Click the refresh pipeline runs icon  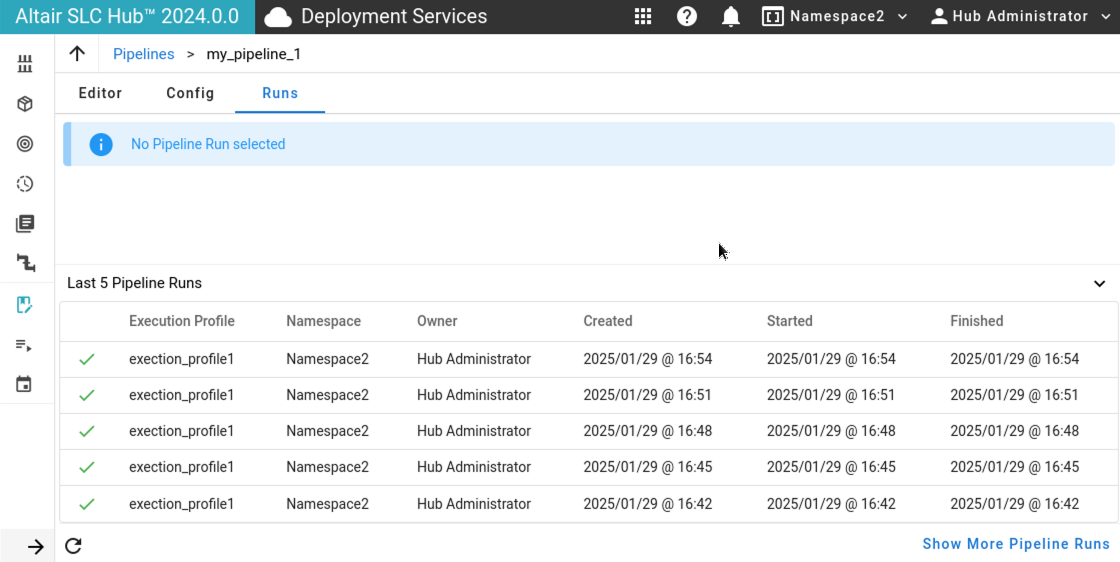[x=73, y=546]
